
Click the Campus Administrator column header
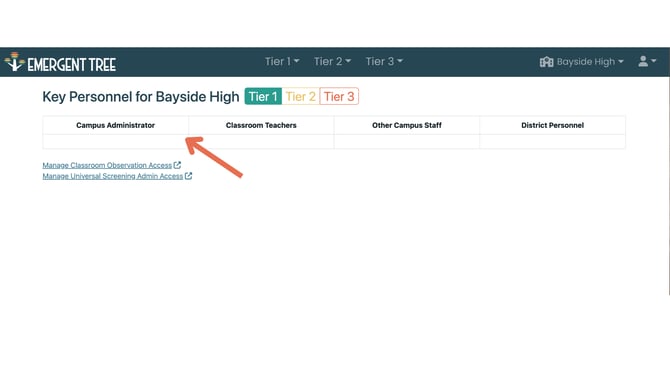click(115, 125)
